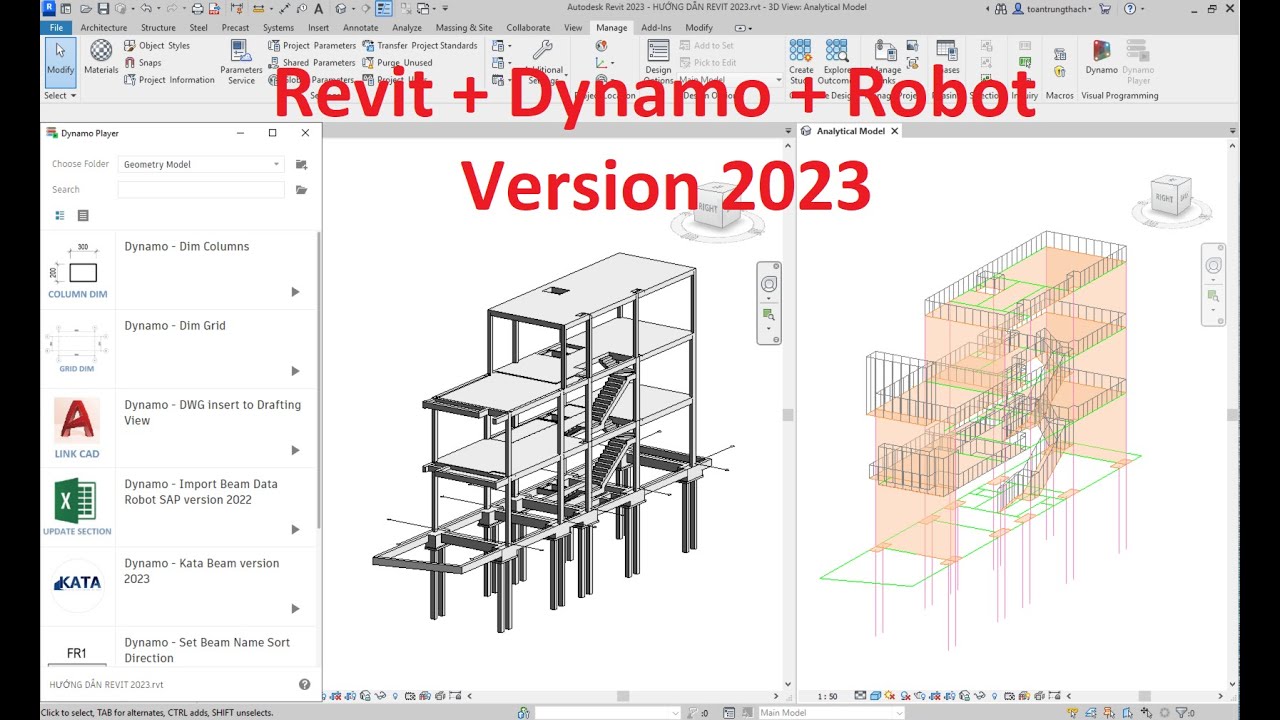Click Create Study in Generative Design

click(x=801, y=62)
